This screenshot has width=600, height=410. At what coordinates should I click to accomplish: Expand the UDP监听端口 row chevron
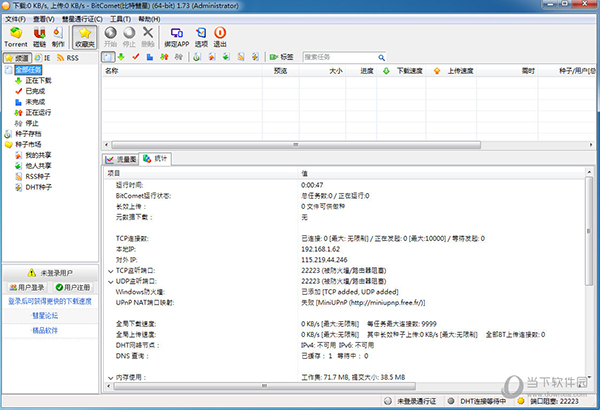(x=111, y=282)
